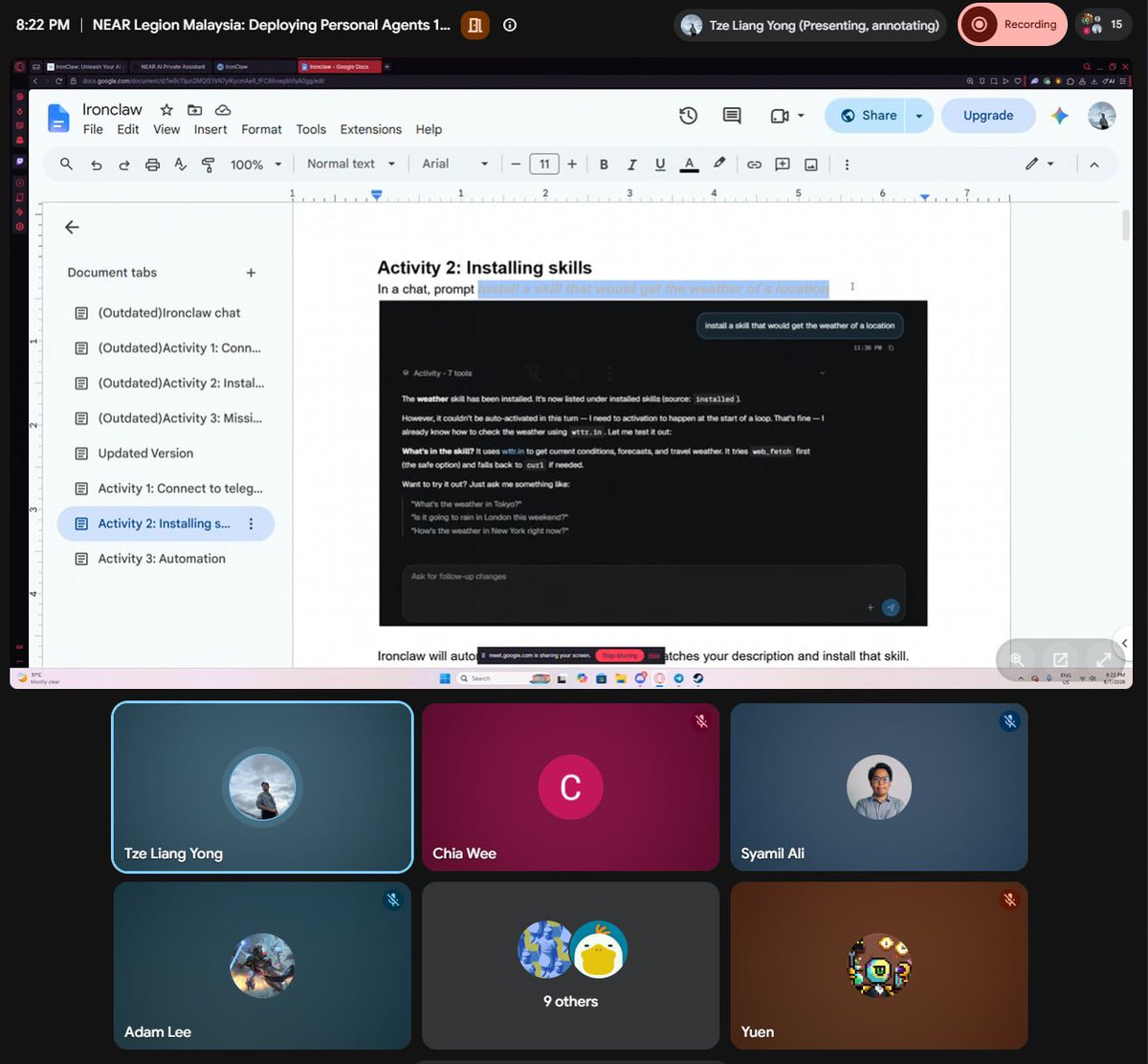
Task: Open the Format menu
Action: tap(261, 129)
